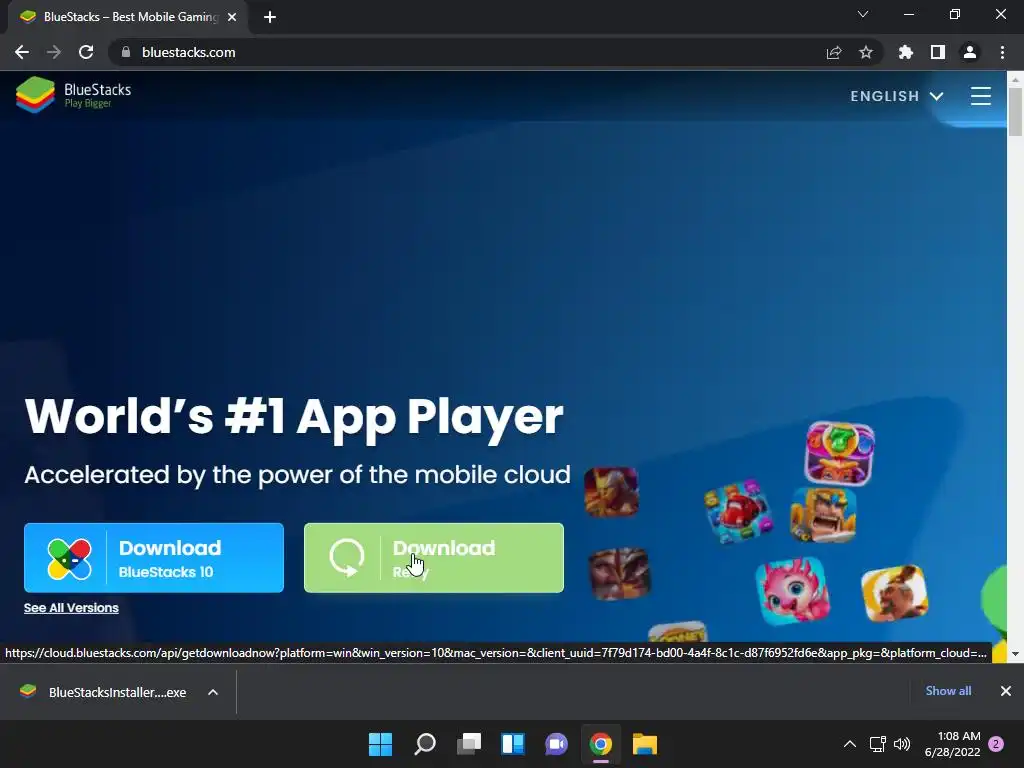
Task: Click the browser forward arrow
Action: (54, 52)
